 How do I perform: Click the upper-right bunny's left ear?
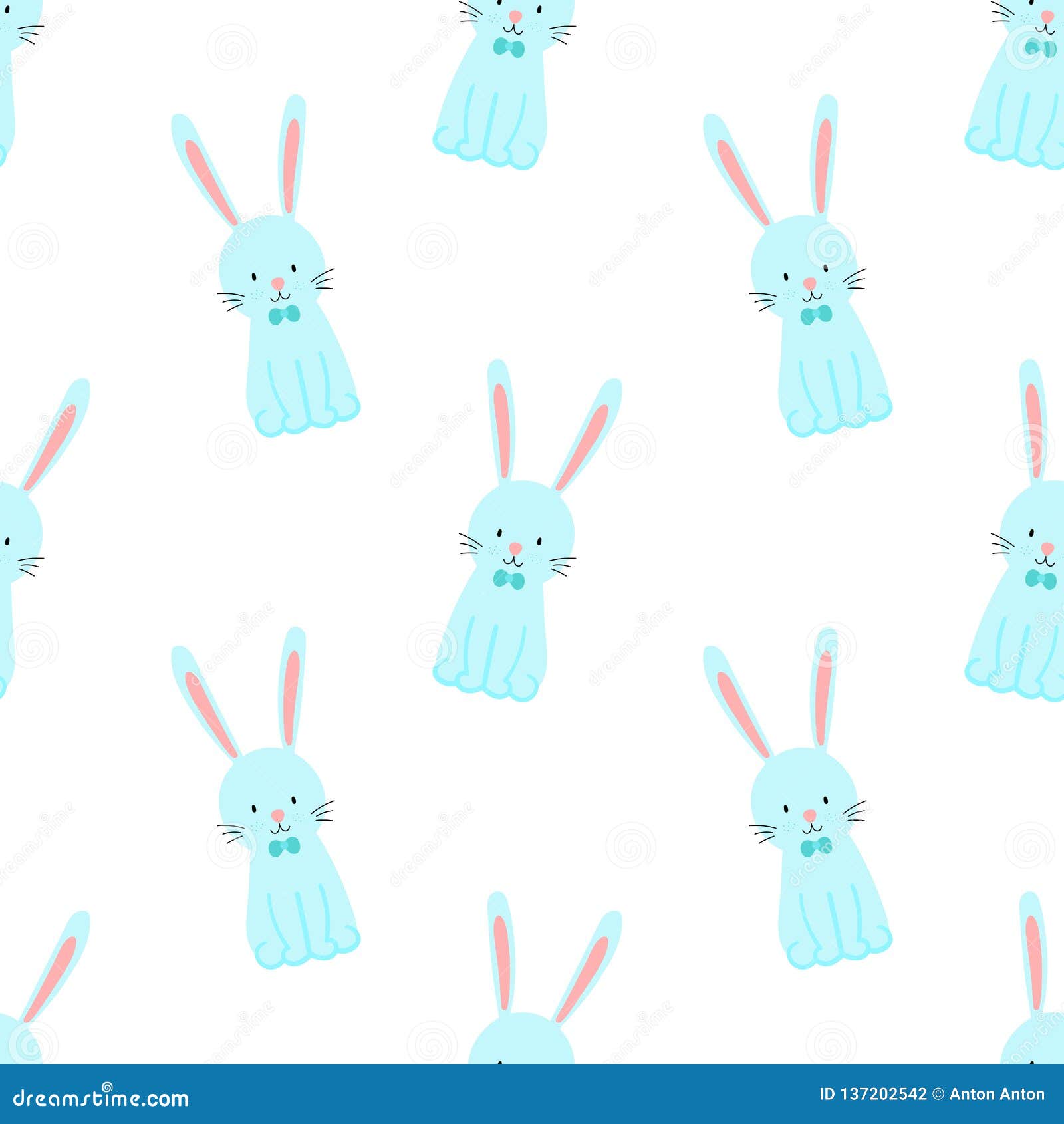(735, 166)
